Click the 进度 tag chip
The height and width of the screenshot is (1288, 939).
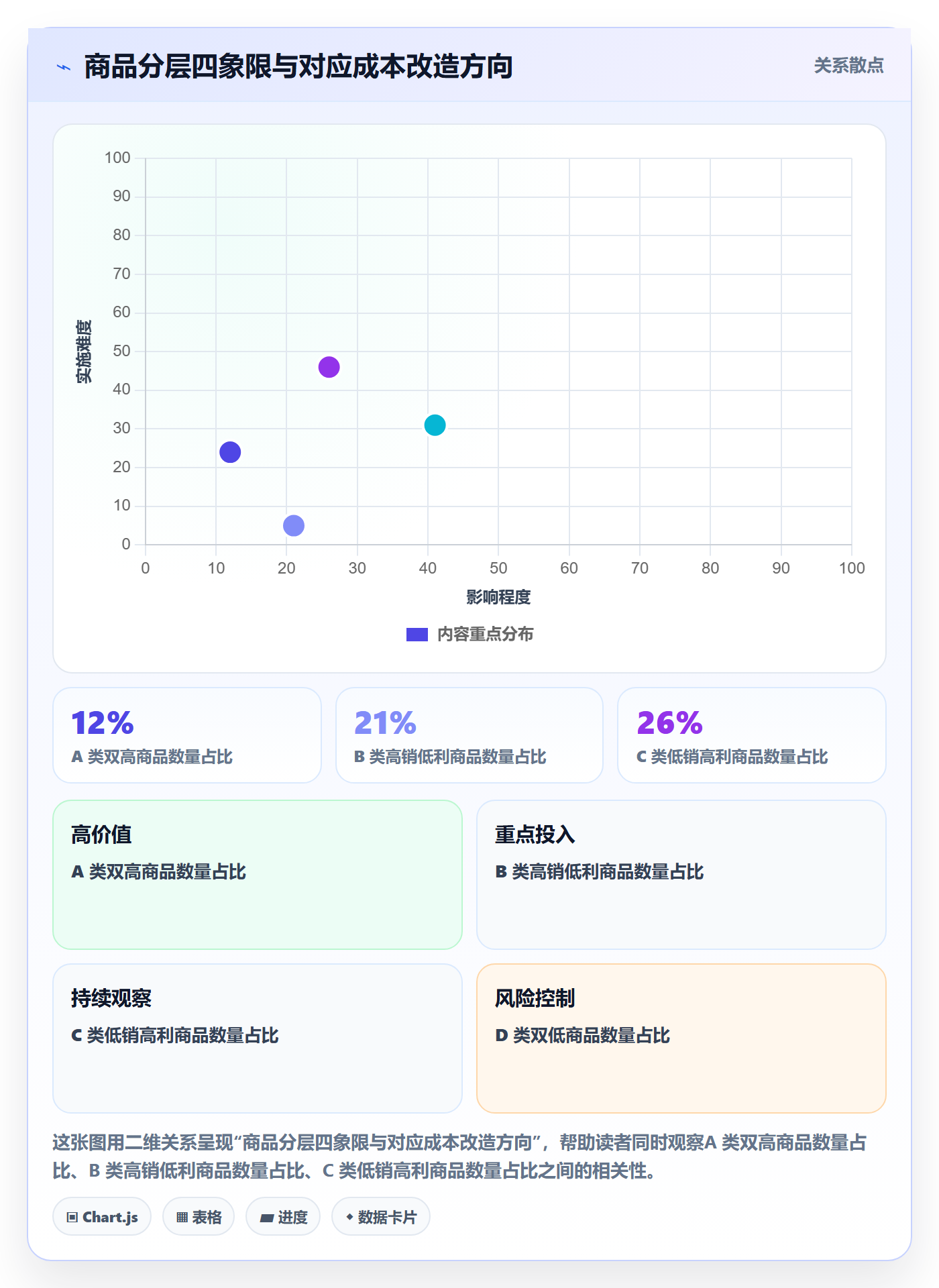click(x=283, y=1216)
